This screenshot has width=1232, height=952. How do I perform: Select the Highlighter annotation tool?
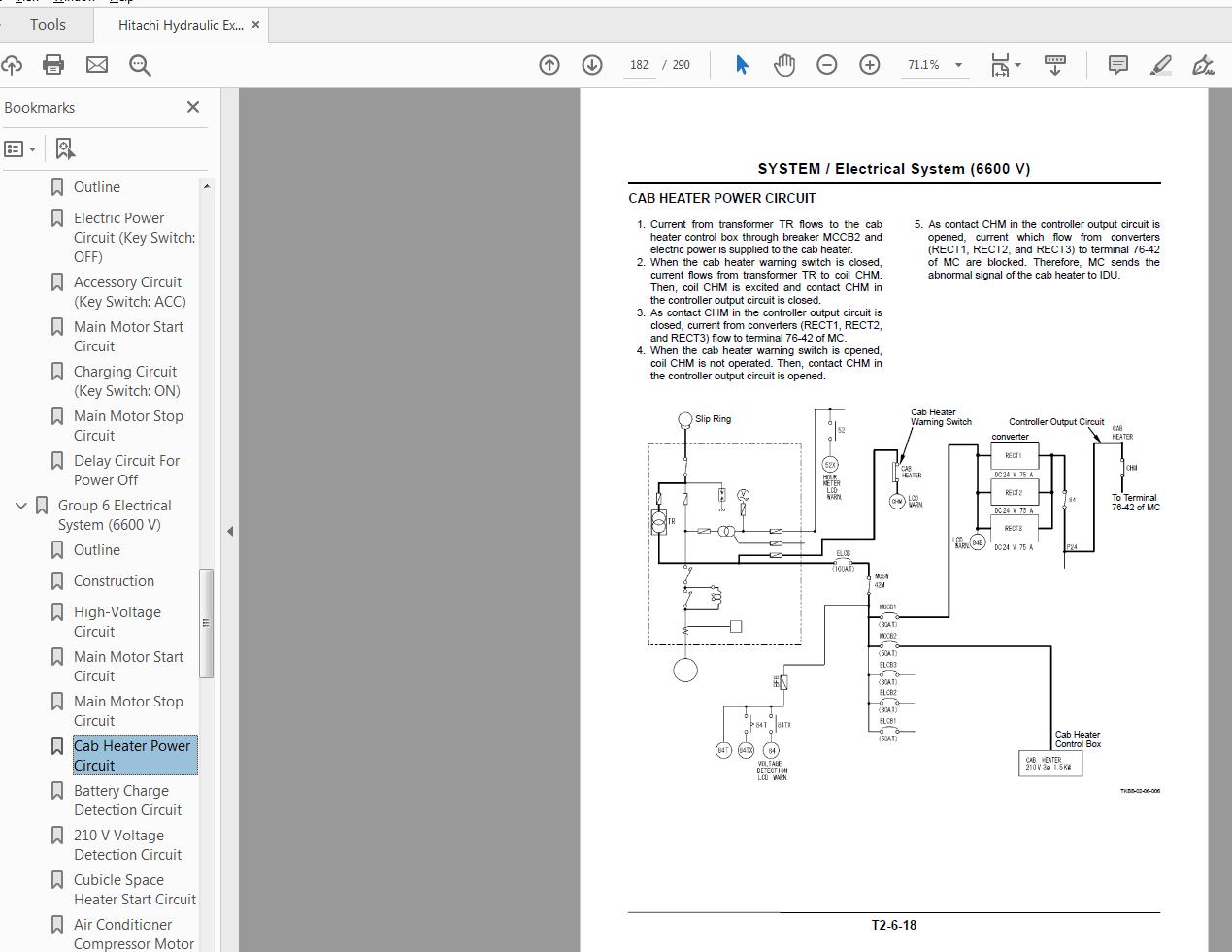[1160, 65]
